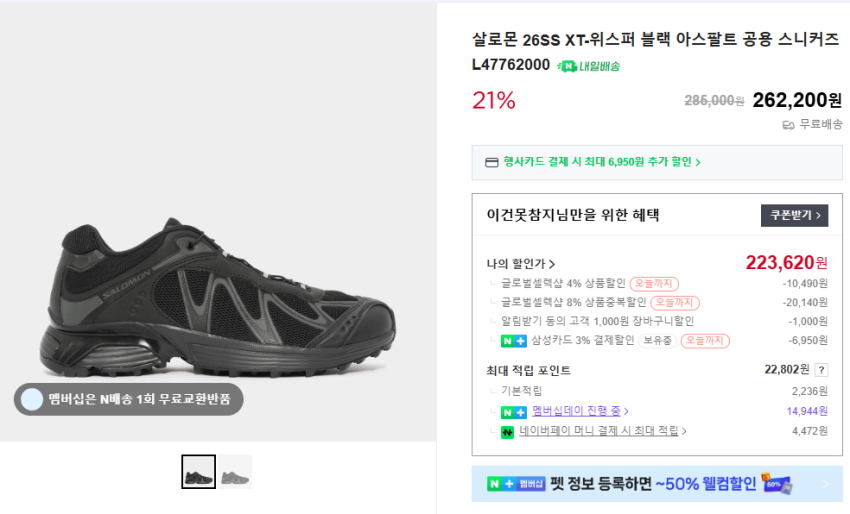Click the 멤버십 N배송 무료교환반품 badge
The image size is (850, 514).
click(129, 400)
